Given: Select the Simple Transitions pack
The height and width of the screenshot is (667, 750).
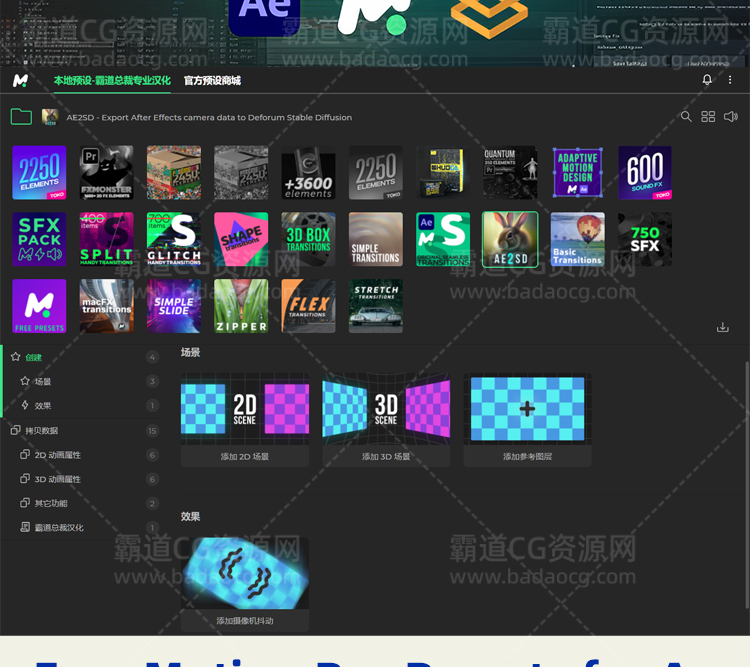Looking at the screenshot, I should click(x=376, y=239).
